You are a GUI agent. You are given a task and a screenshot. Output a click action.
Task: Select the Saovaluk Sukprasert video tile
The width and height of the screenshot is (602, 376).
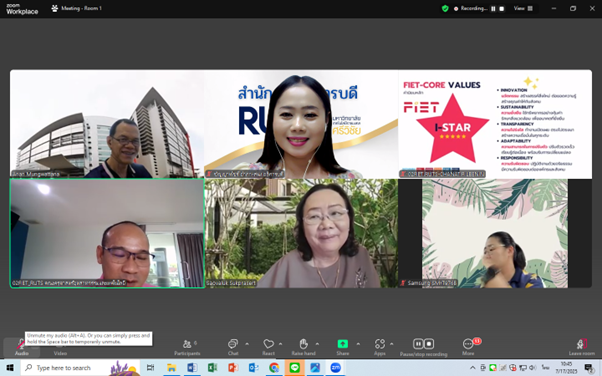[301, 233]
